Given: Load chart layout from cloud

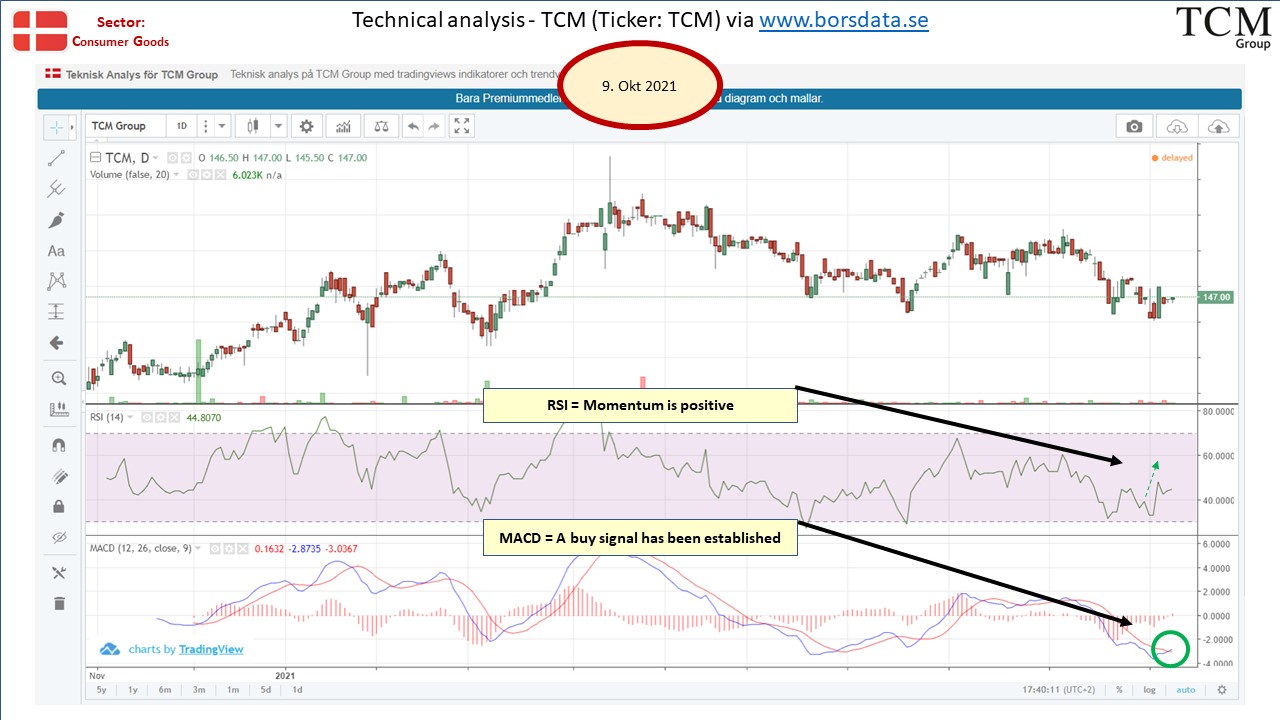Looking at the screenshot, I should tap(1177, 126).
